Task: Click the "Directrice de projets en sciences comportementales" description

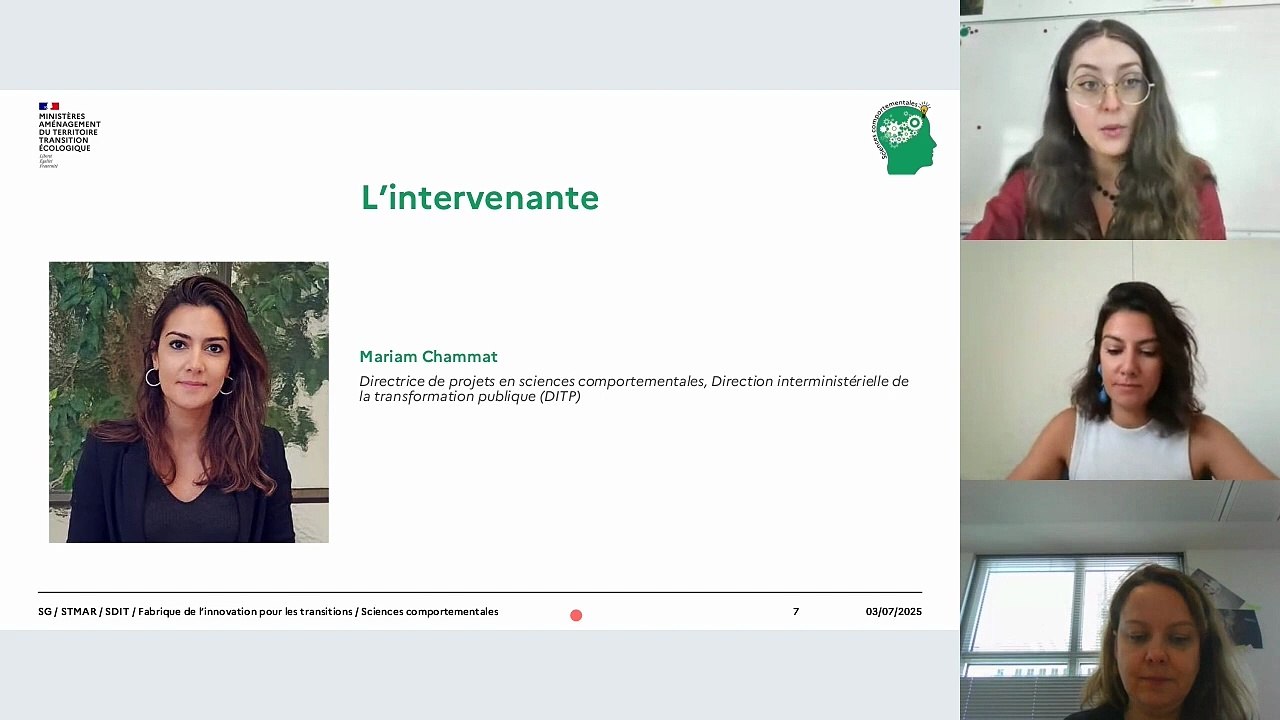Action: tap(634, 389)
